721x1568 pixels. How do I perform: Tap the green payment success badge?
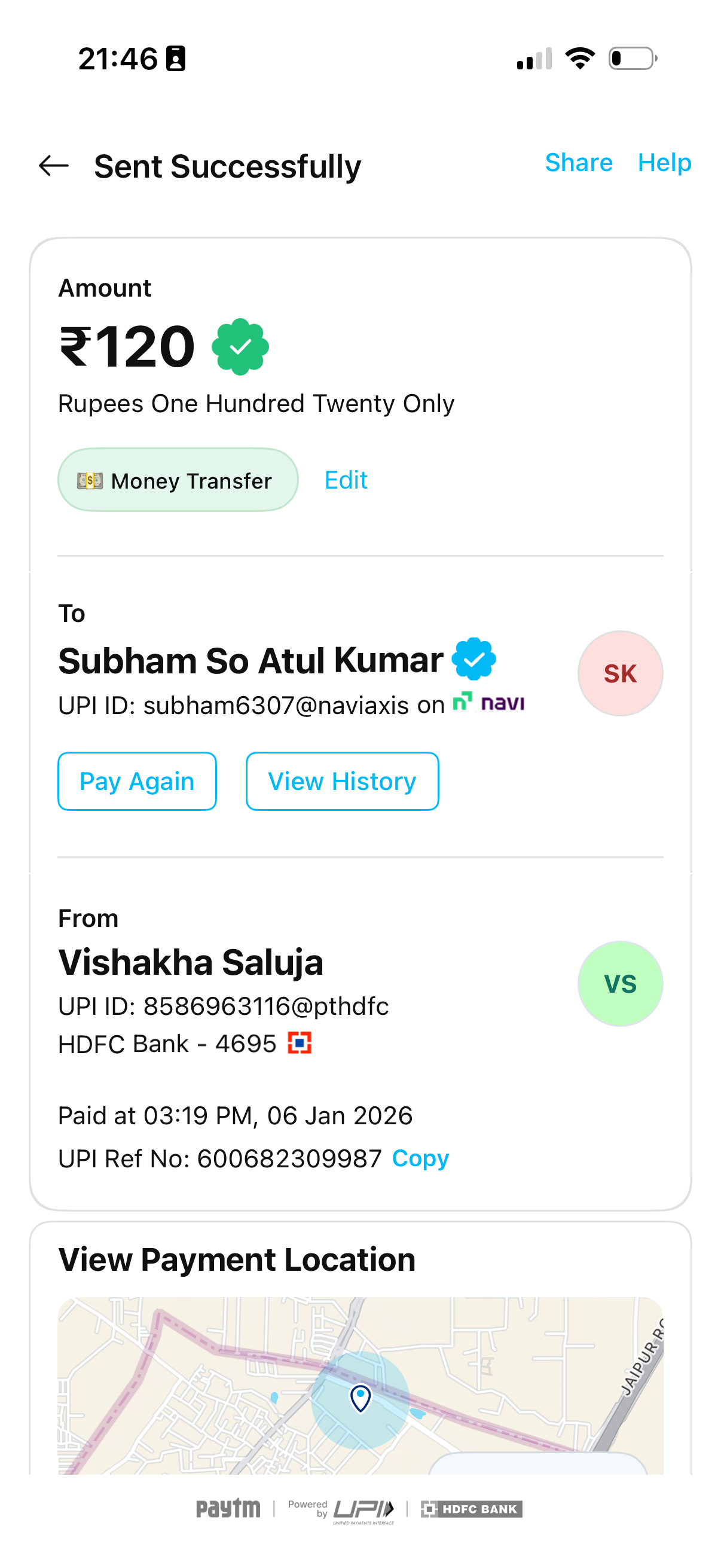point(240,347)
